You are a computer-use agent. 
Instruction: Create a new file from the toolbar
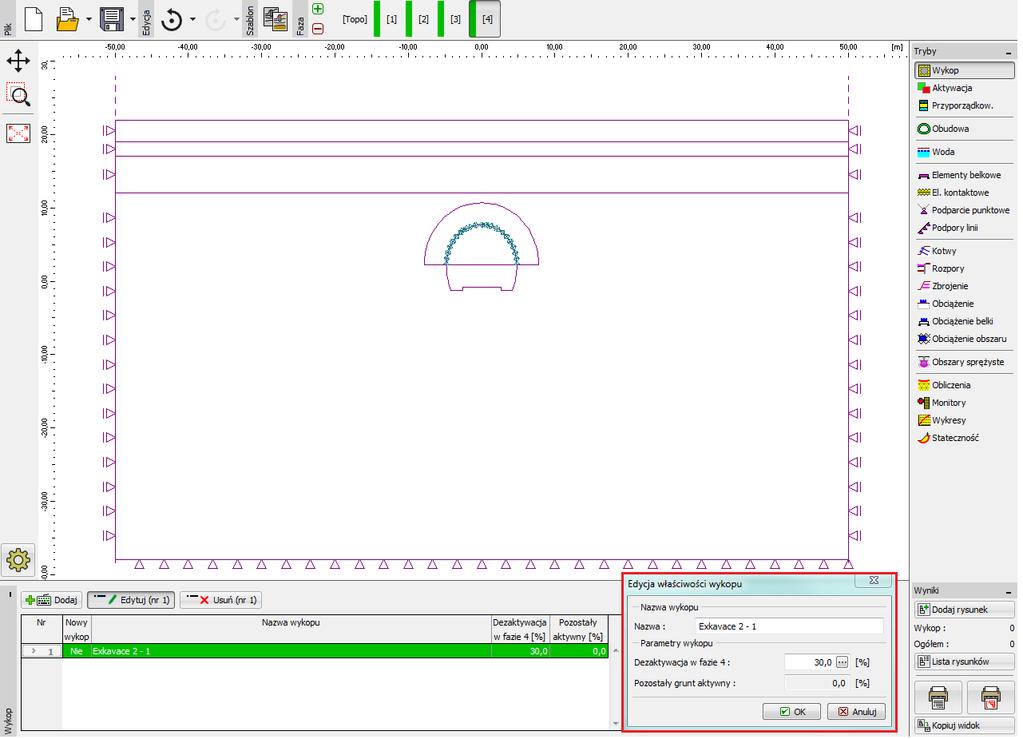(x=33, y=19)
